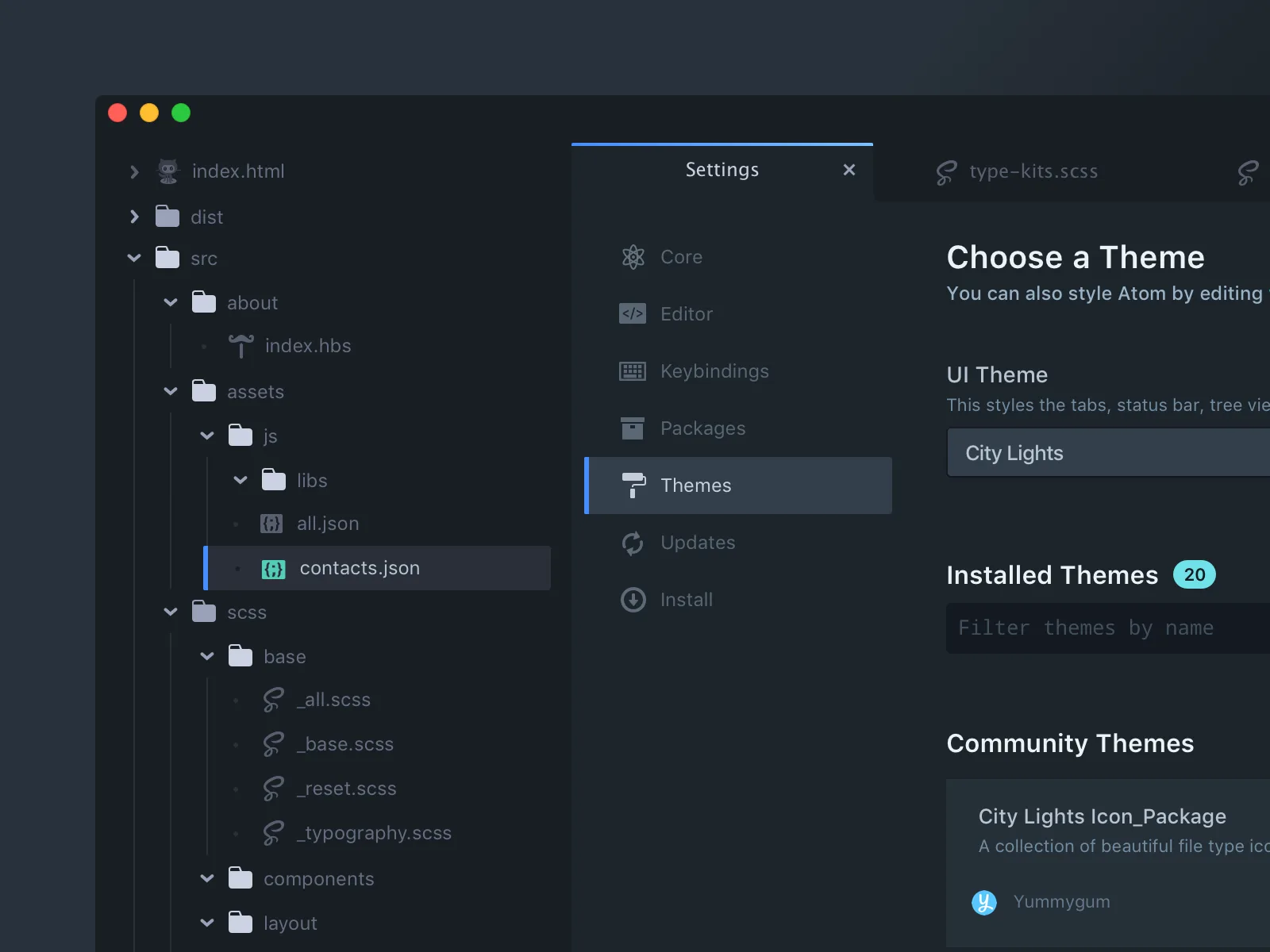
Task: Collapse the js folder chevron
Action: (207, 436)
